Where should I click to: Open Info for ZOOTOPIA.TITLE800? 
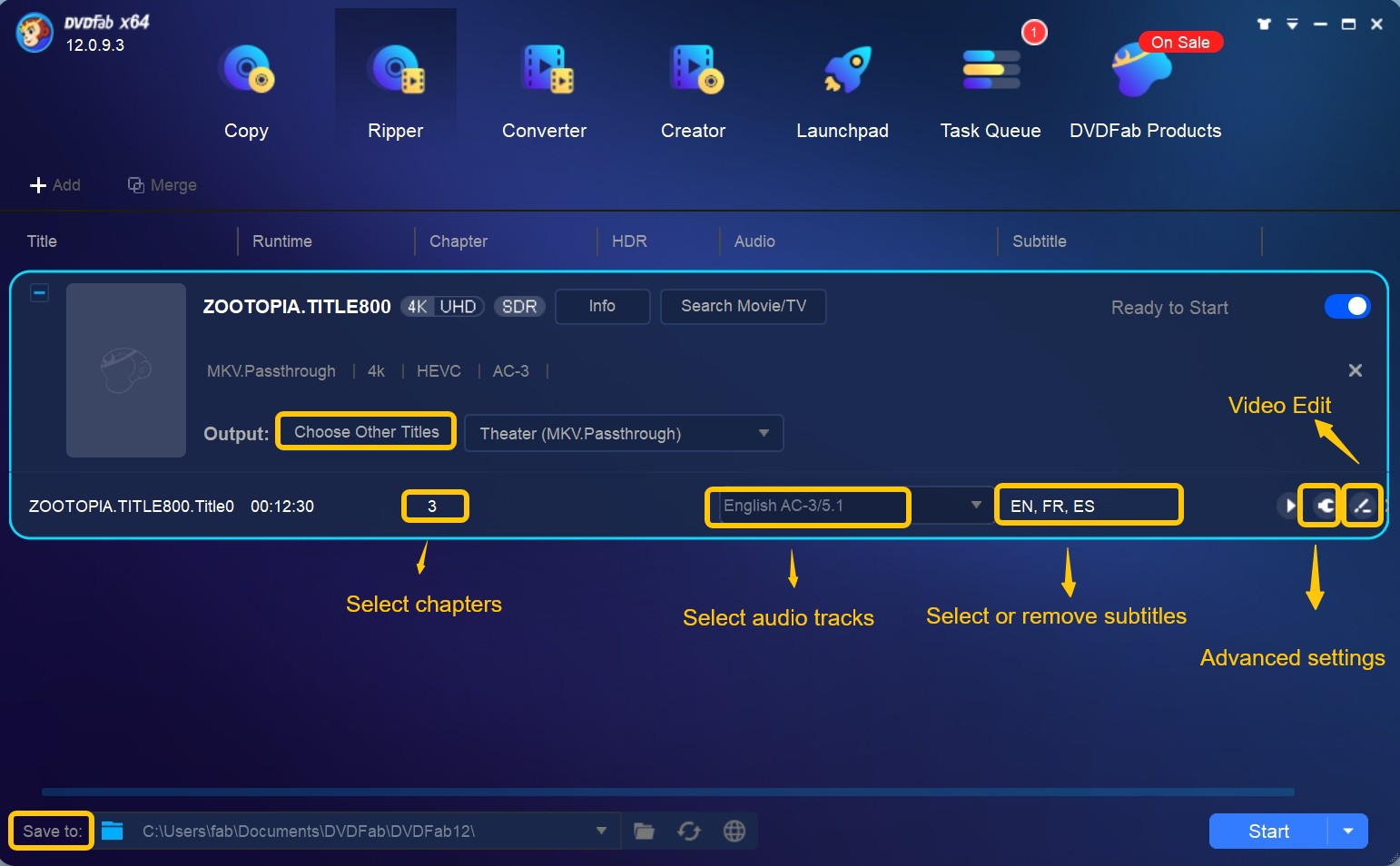602,306
